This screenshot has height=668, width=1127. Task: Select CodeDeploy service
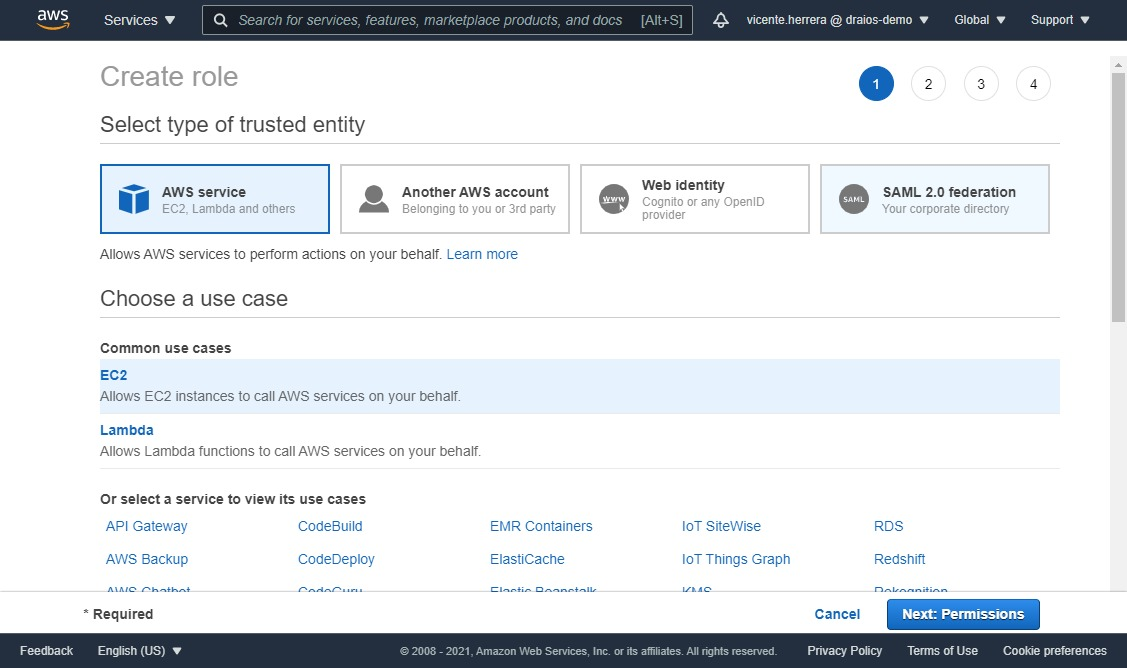(x=336, y=559)
